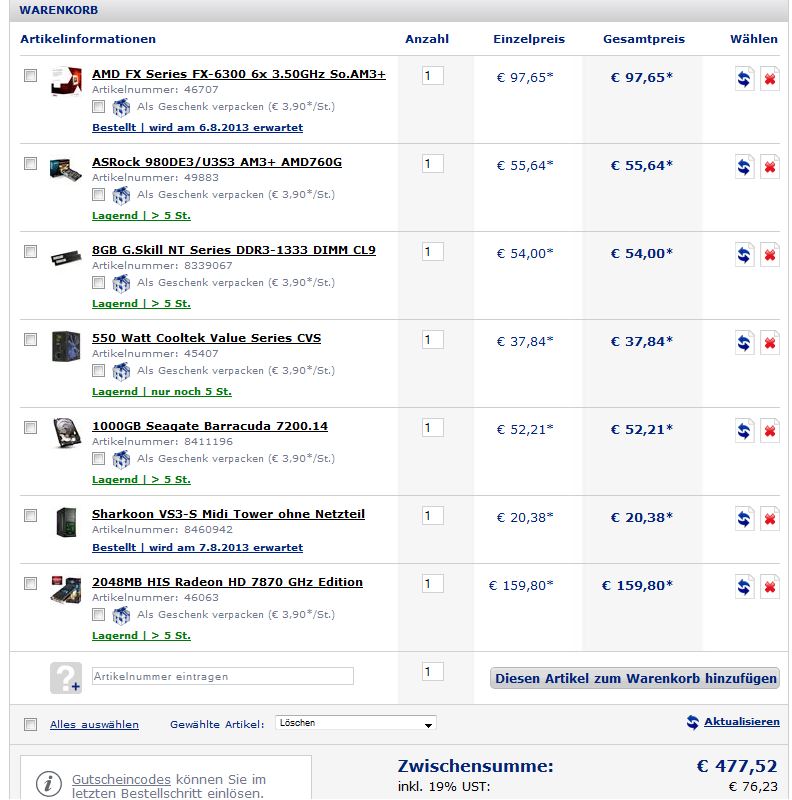The height and width of the screenshot is (800, 792).
Task: Delete the ASRock 980DE3 item from cart
Action: (770, 166)
